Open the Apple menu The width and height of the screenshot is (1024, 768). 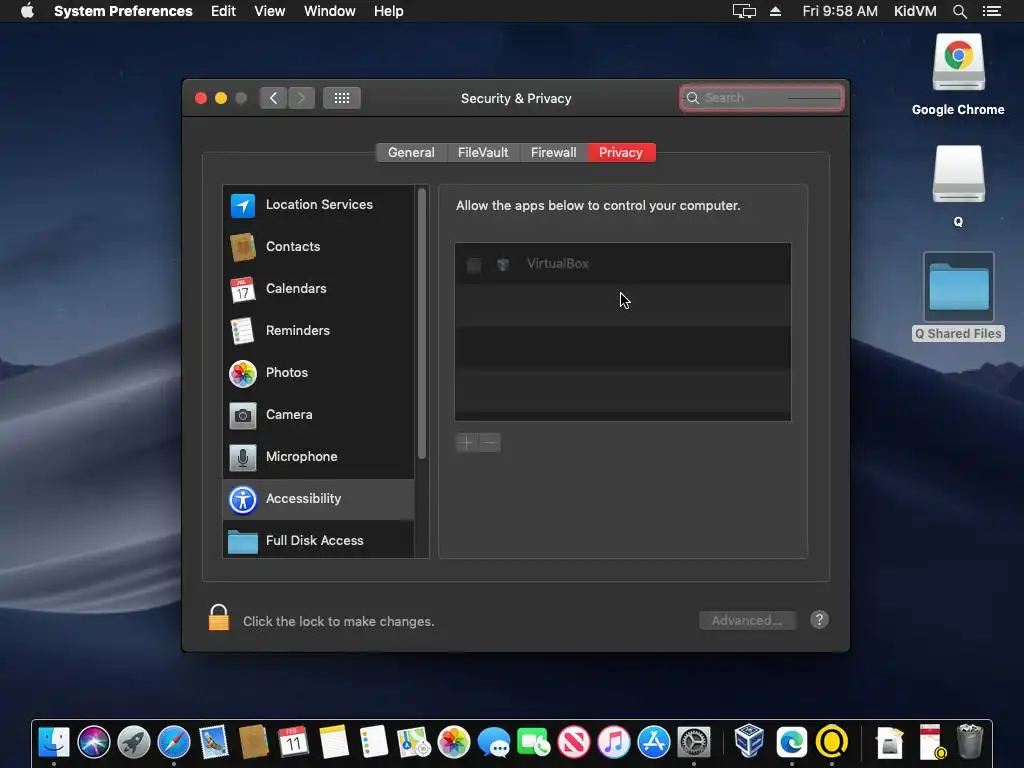coord(27,11)
